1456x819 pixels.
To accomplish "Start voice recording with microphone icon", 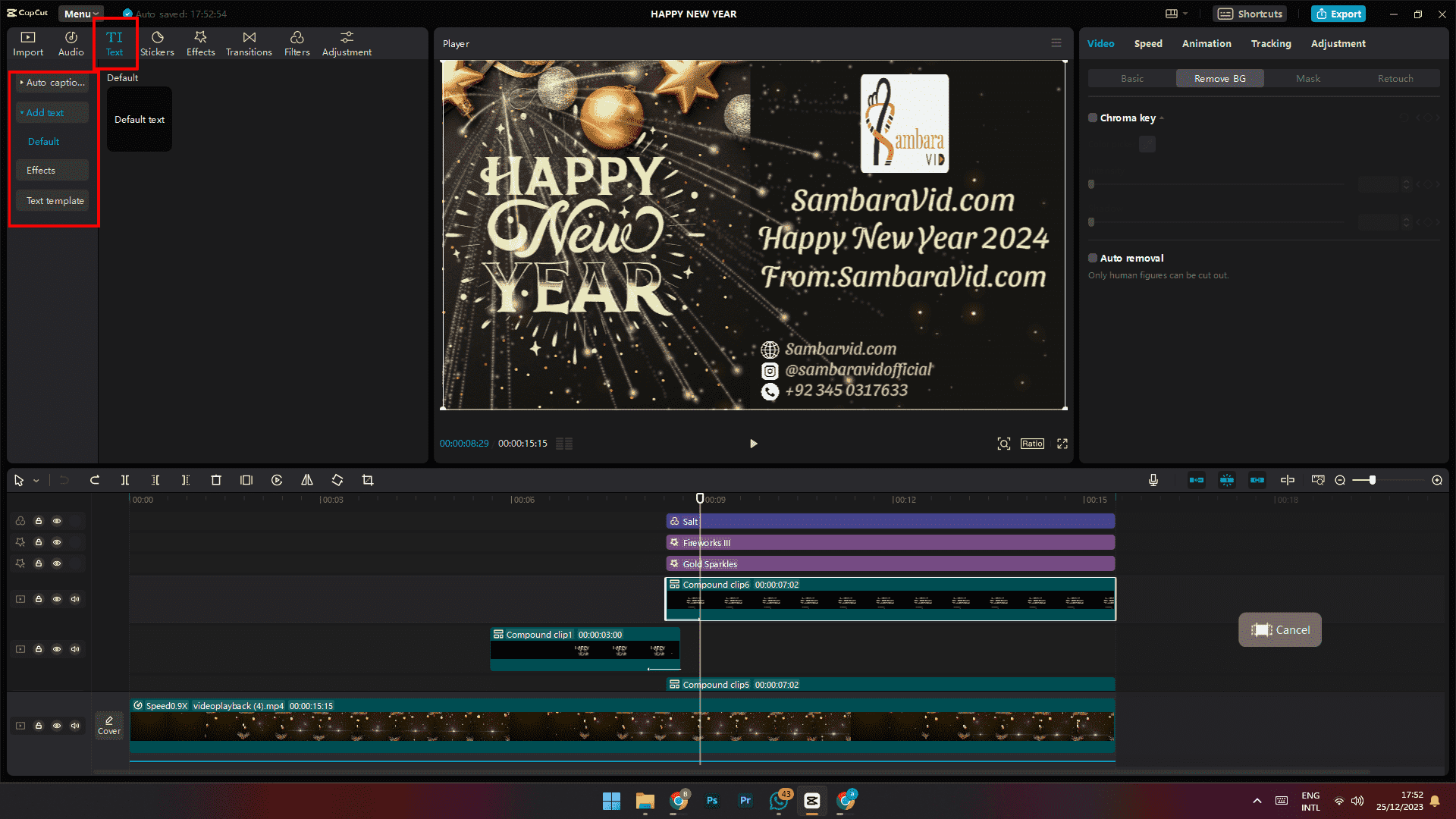I will pos(1153,480).
